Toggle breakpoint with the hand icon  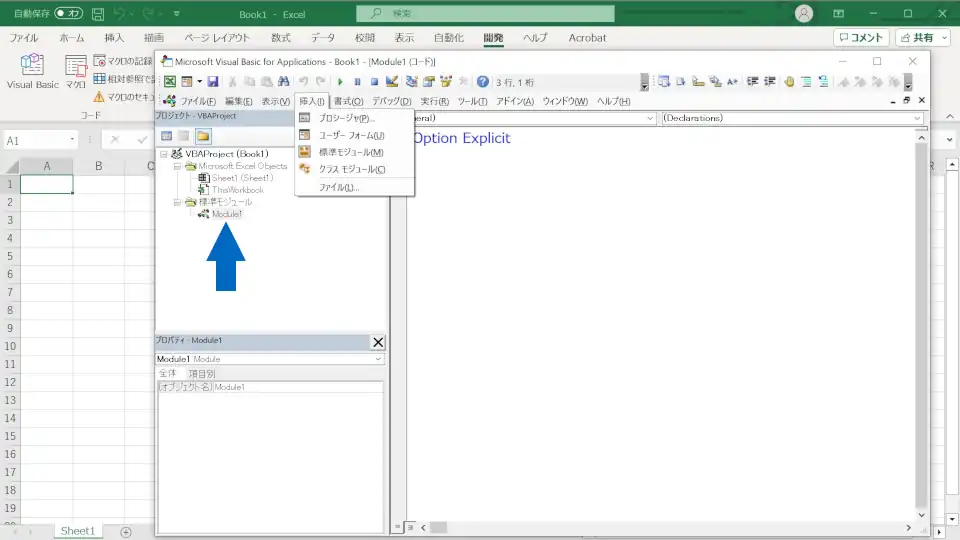[788, 82]
